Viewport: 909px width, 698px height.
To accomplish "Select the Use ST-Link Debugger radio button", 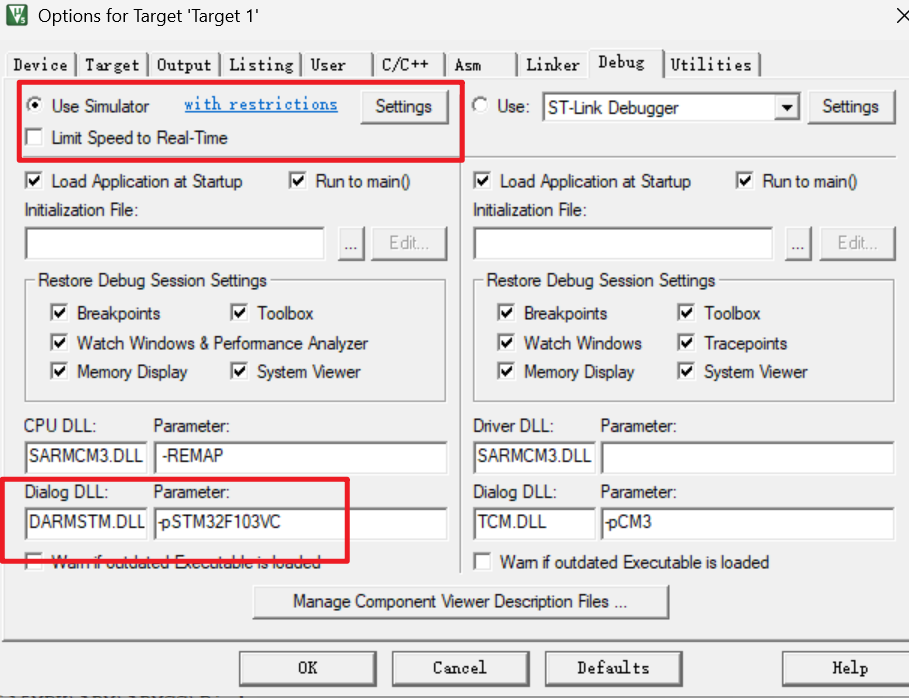I will pos(480,106).
